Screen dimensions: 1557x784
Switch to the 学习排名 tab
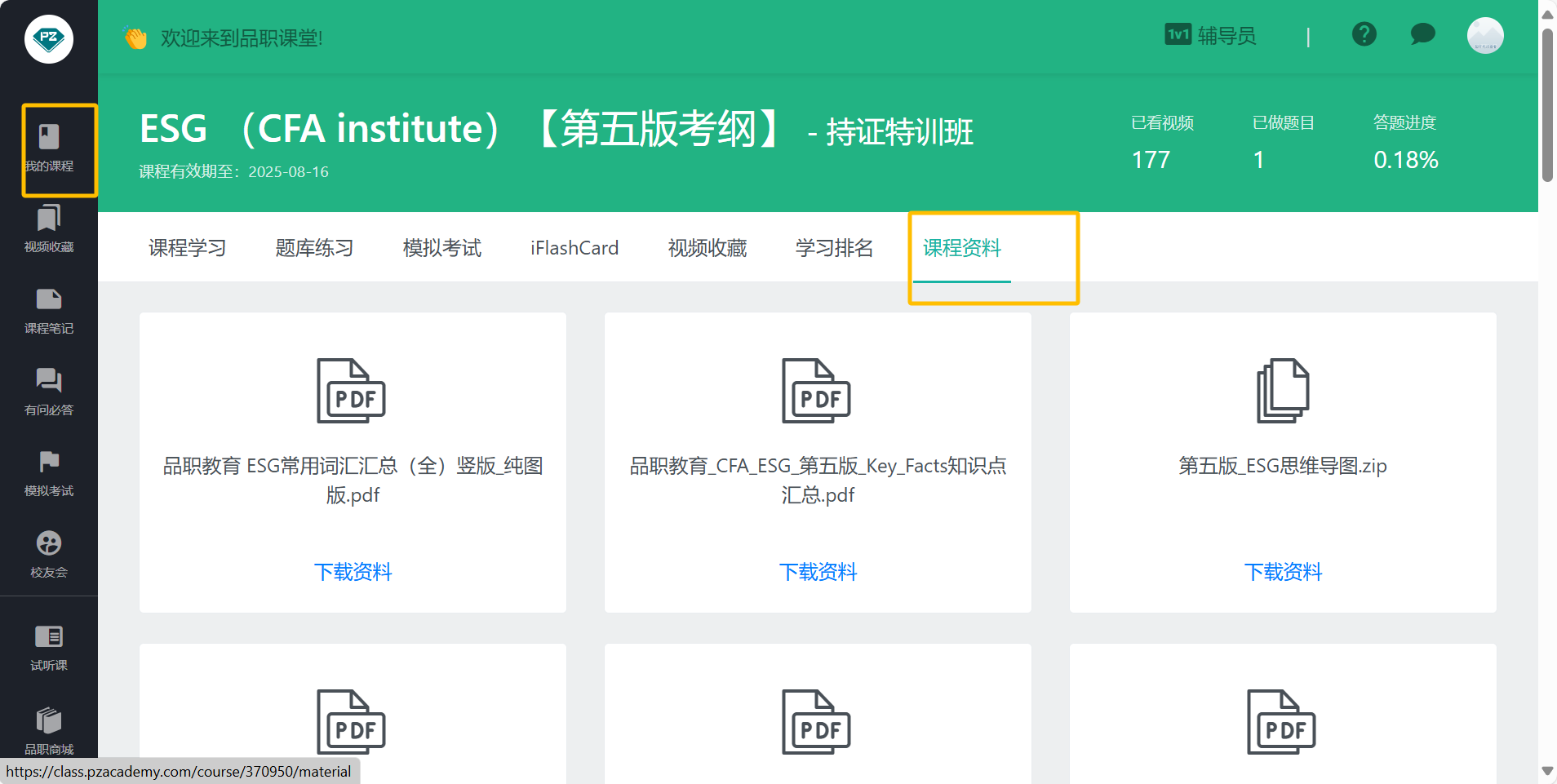point(835,248)
